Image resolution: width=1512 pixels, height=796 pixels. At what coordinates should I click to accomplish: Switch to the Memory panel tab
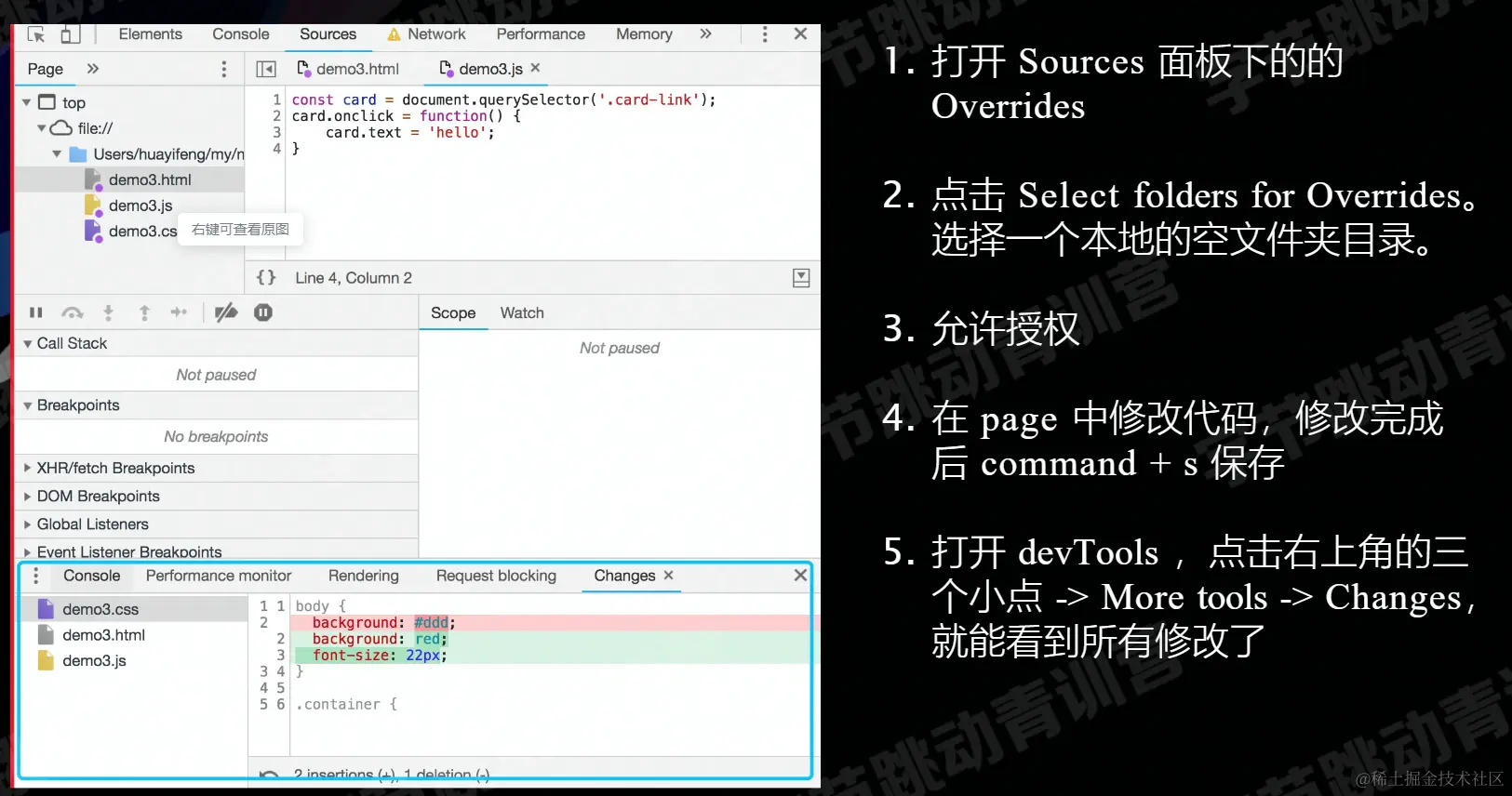[644, 34]
